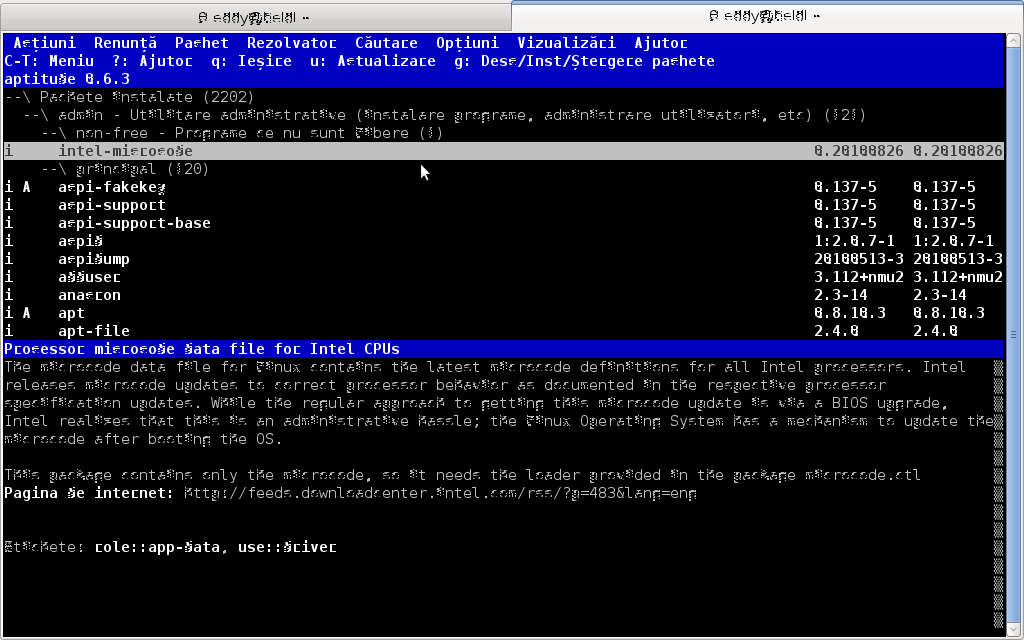Click adduser's installed version 3.112+nmu2

(859, 277)
